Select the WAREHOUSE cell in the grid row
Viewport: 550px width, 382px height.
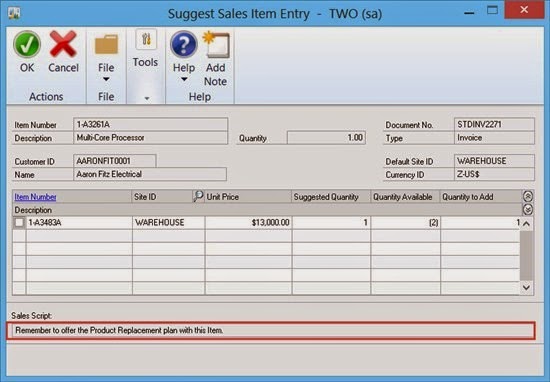168,223
